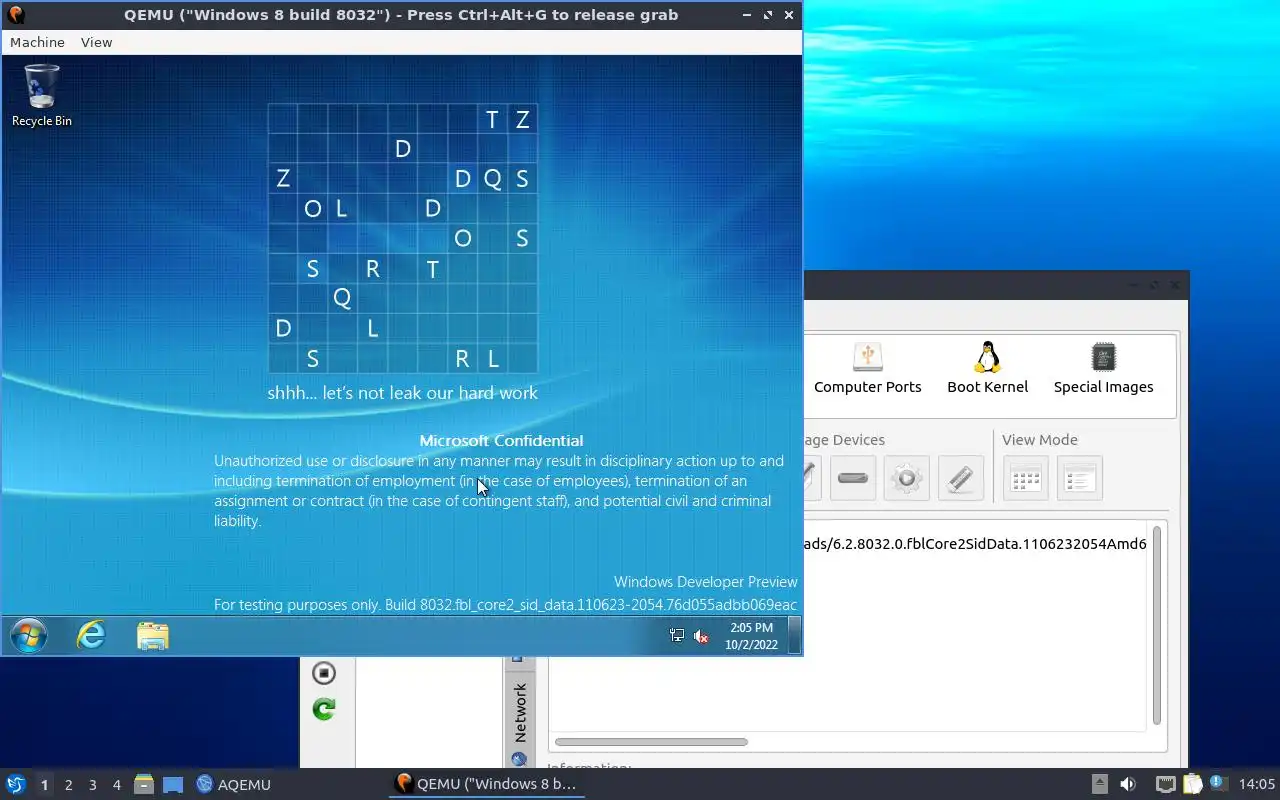This screenshot has height=800, width=1280.
Task: Open the Windows Start orb
Action: (x=29, y=636)
